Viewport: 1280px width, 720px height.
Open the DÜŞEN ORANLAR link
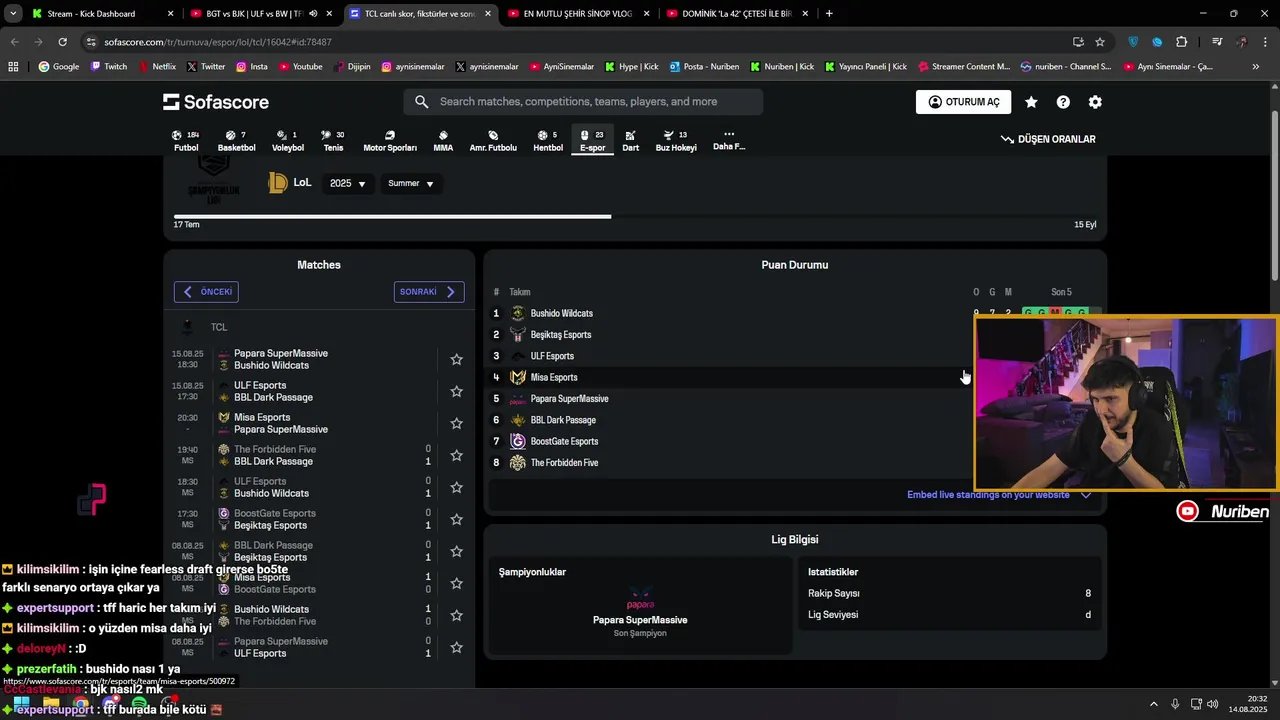click(1048, 139)
